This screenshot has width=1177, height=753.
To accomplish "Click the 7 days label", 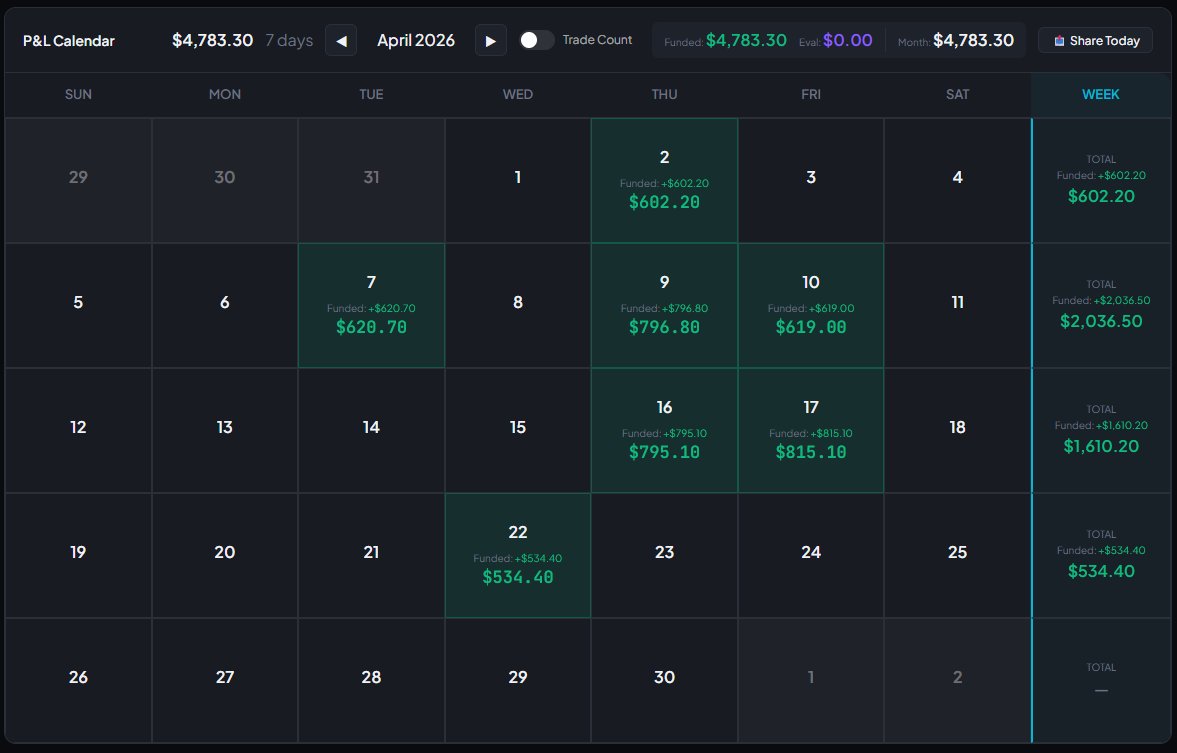I will 289,41.
